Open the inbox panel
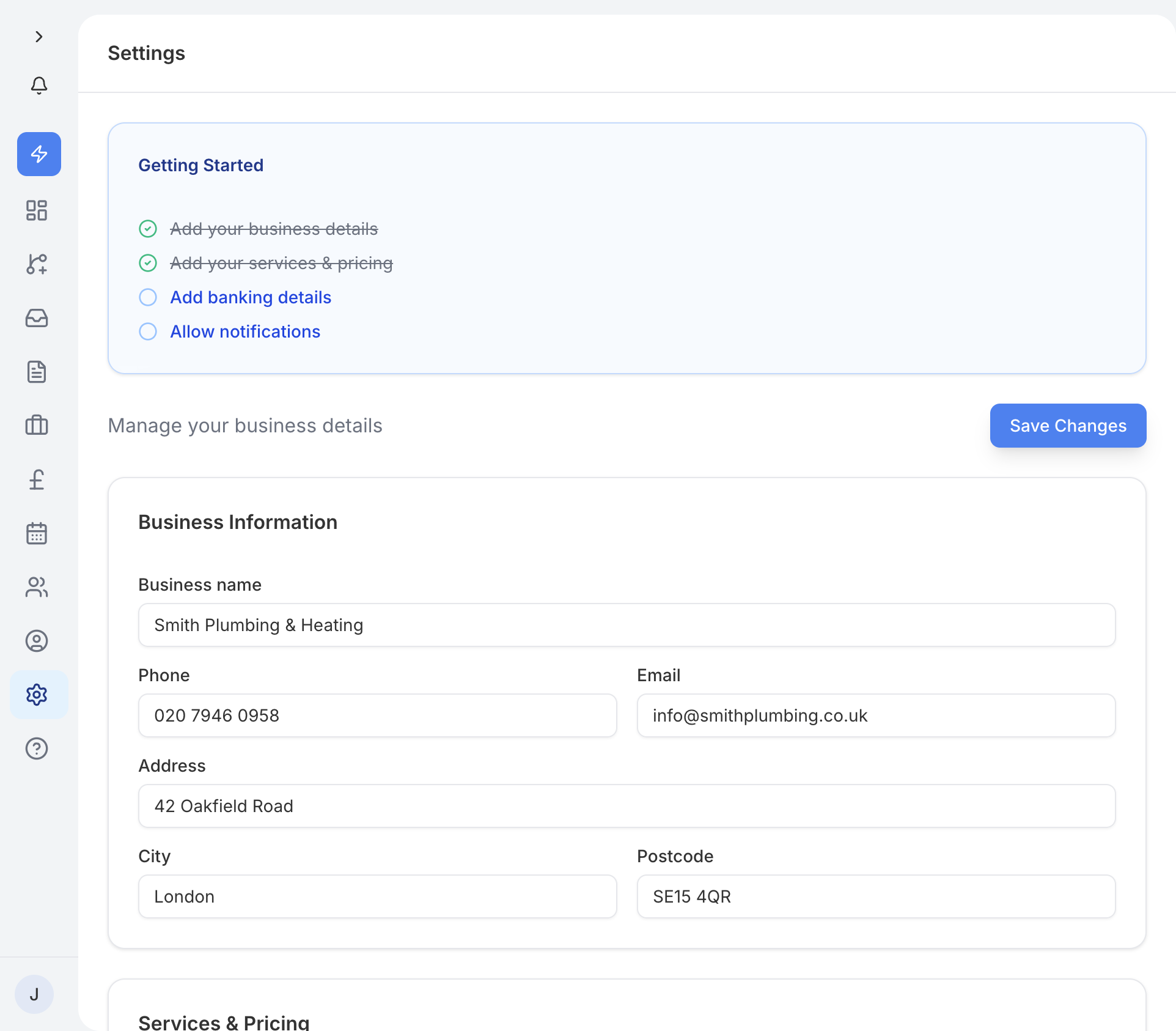1176x1031 pixels. tap(37, 318)
